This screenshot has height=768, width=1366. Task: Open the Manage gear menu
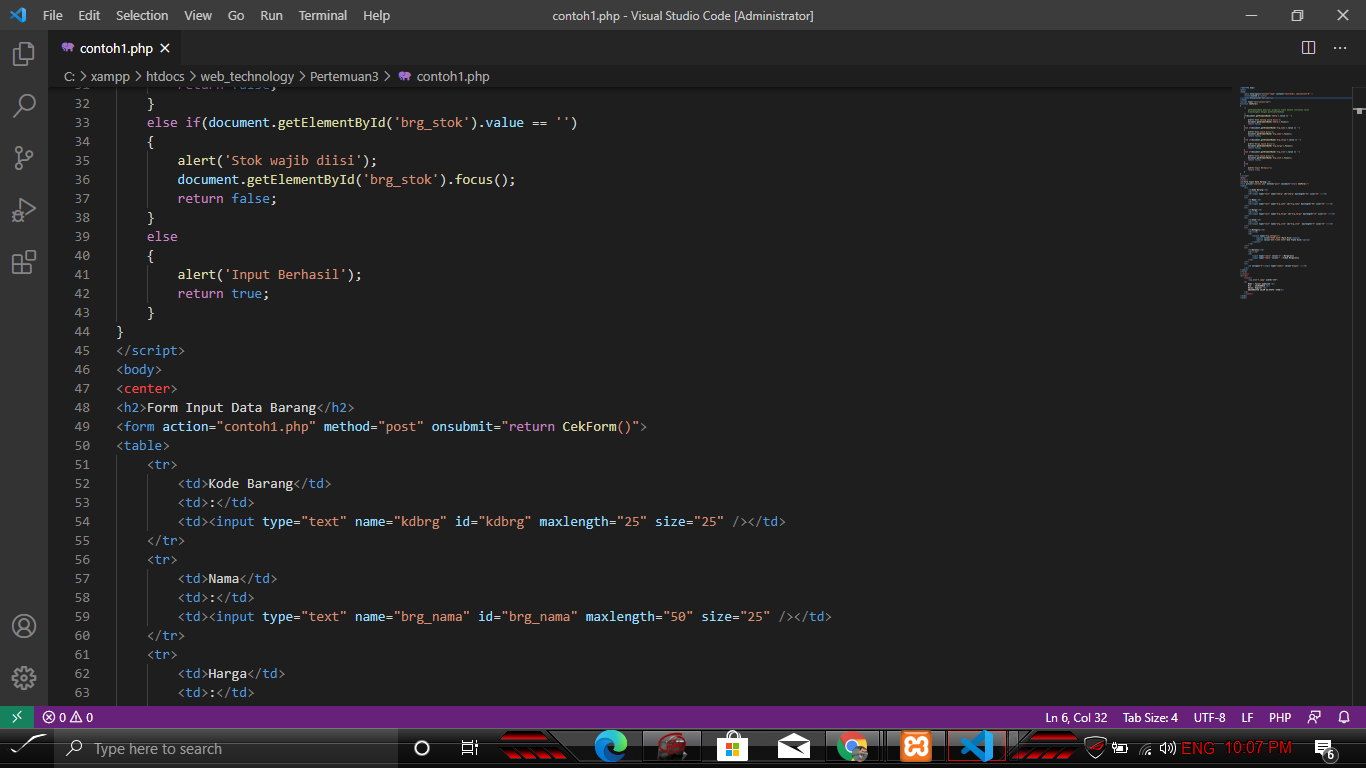(x=23, y=678)
